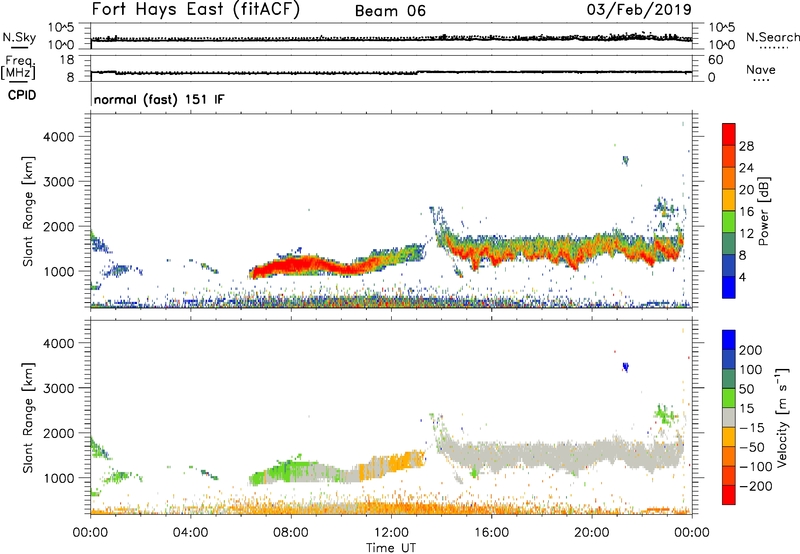Click the date 03/Feb/2019

coord(639,9)
